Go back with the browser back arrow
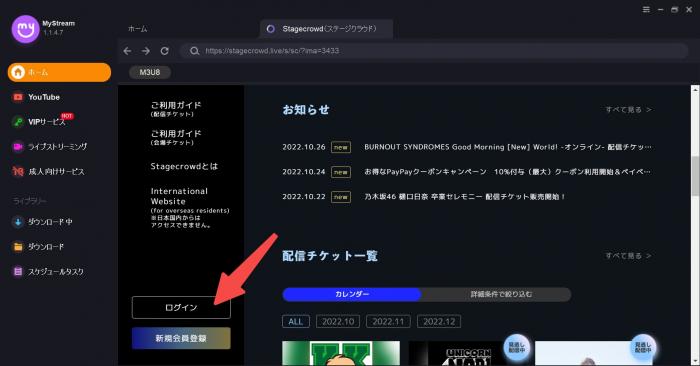Image resolution: width=700 pixels, height=366 pixels. [127, 51]
